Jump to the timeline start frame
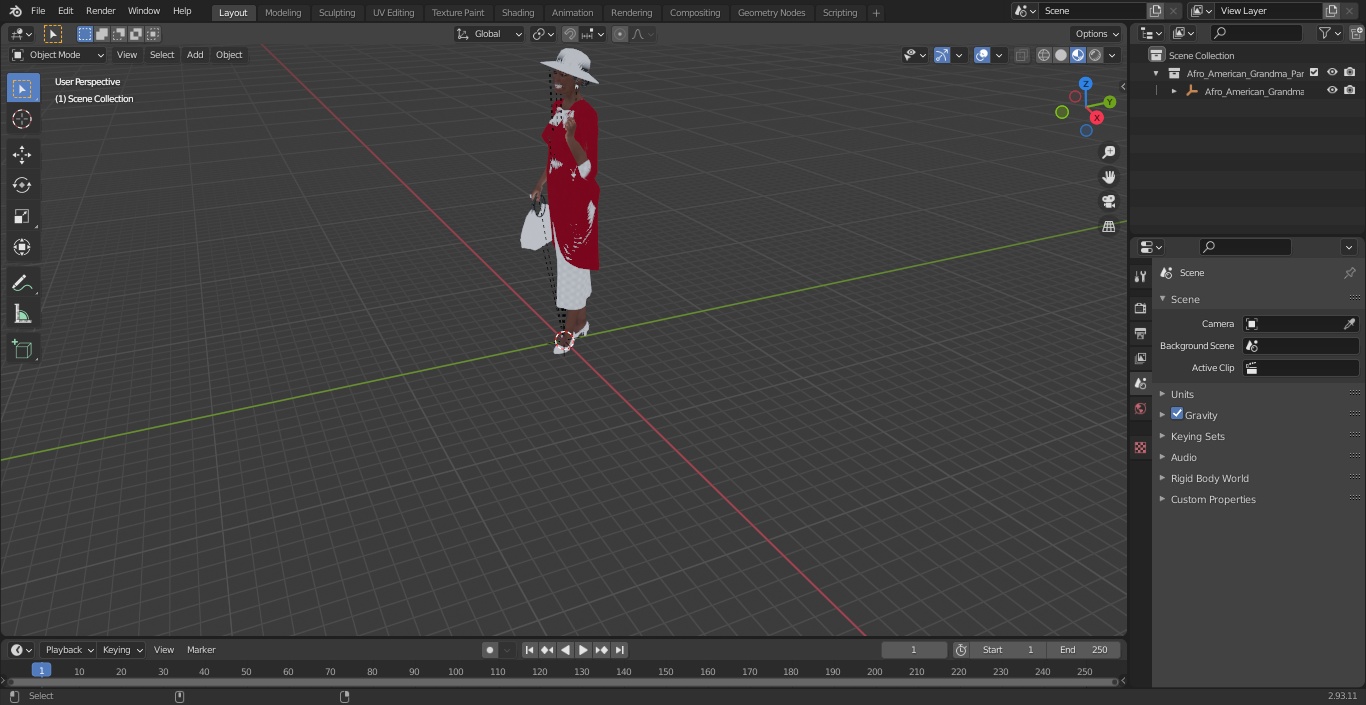Viewport: 1366px width, 705px height. [x=530, y=650]
